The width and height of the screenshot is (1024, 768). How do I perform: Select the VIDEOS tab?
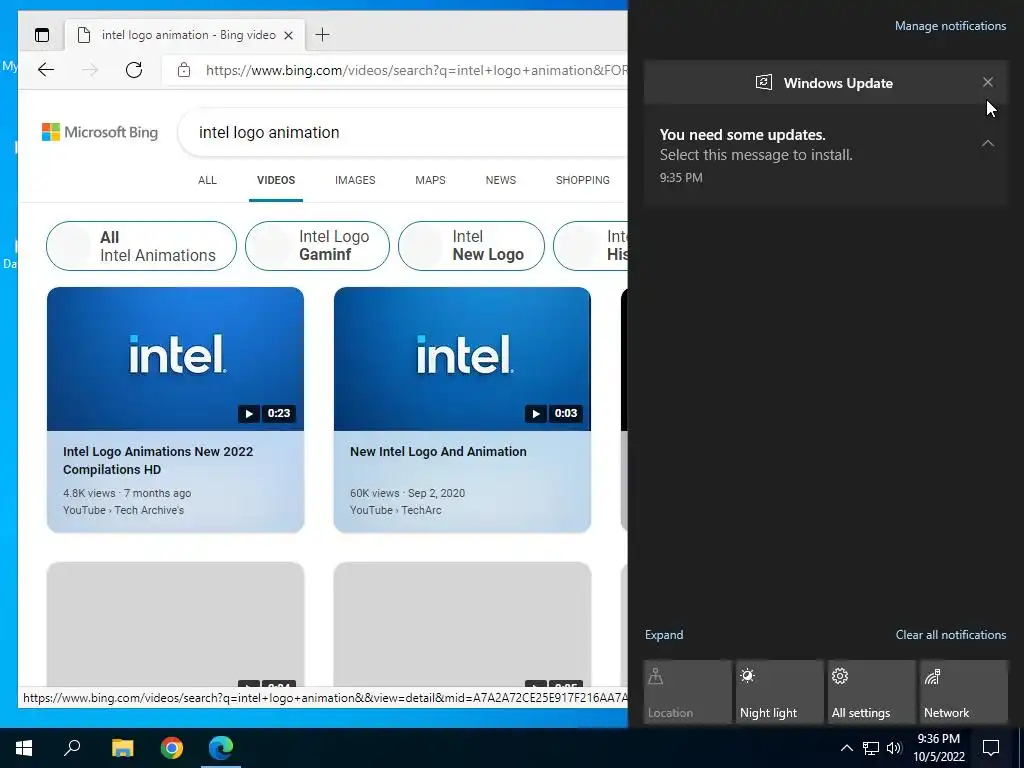click(x=276, y=180)
